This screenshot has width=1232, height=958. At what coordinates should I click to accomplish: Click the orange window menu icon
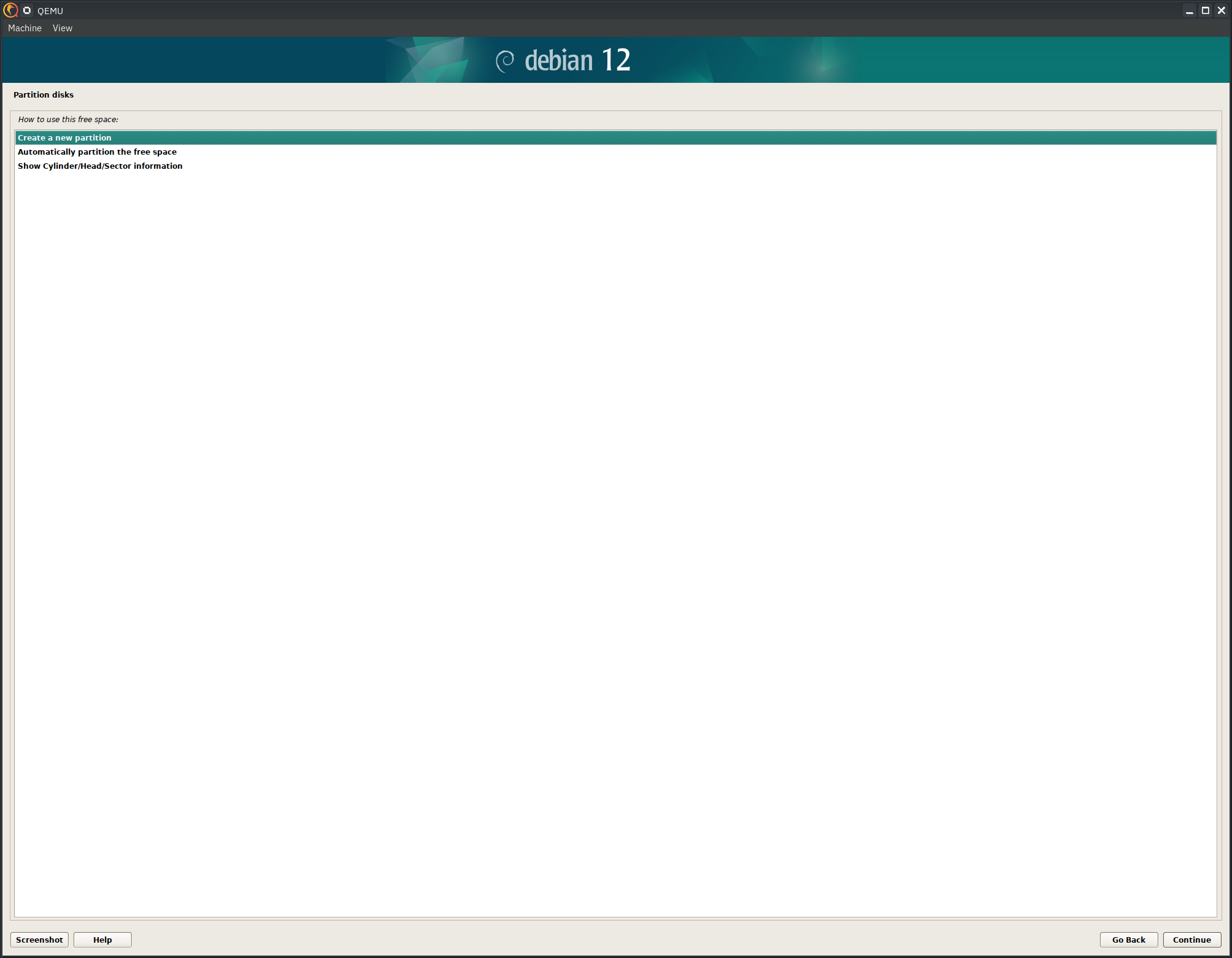(x=10, y=10)
